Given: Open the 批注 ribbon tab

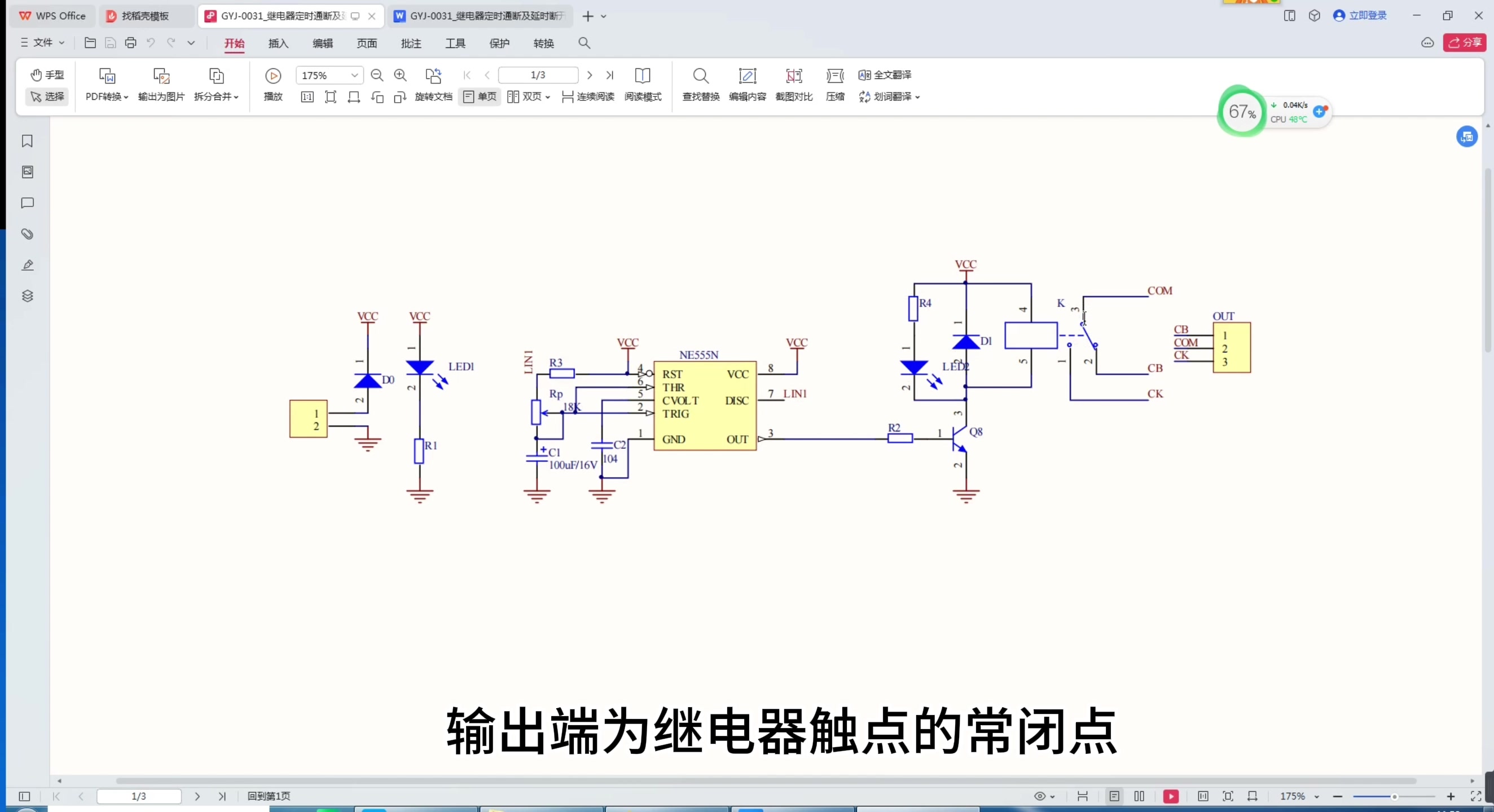Looking at the screenshot, I should (x=411, y=43).
